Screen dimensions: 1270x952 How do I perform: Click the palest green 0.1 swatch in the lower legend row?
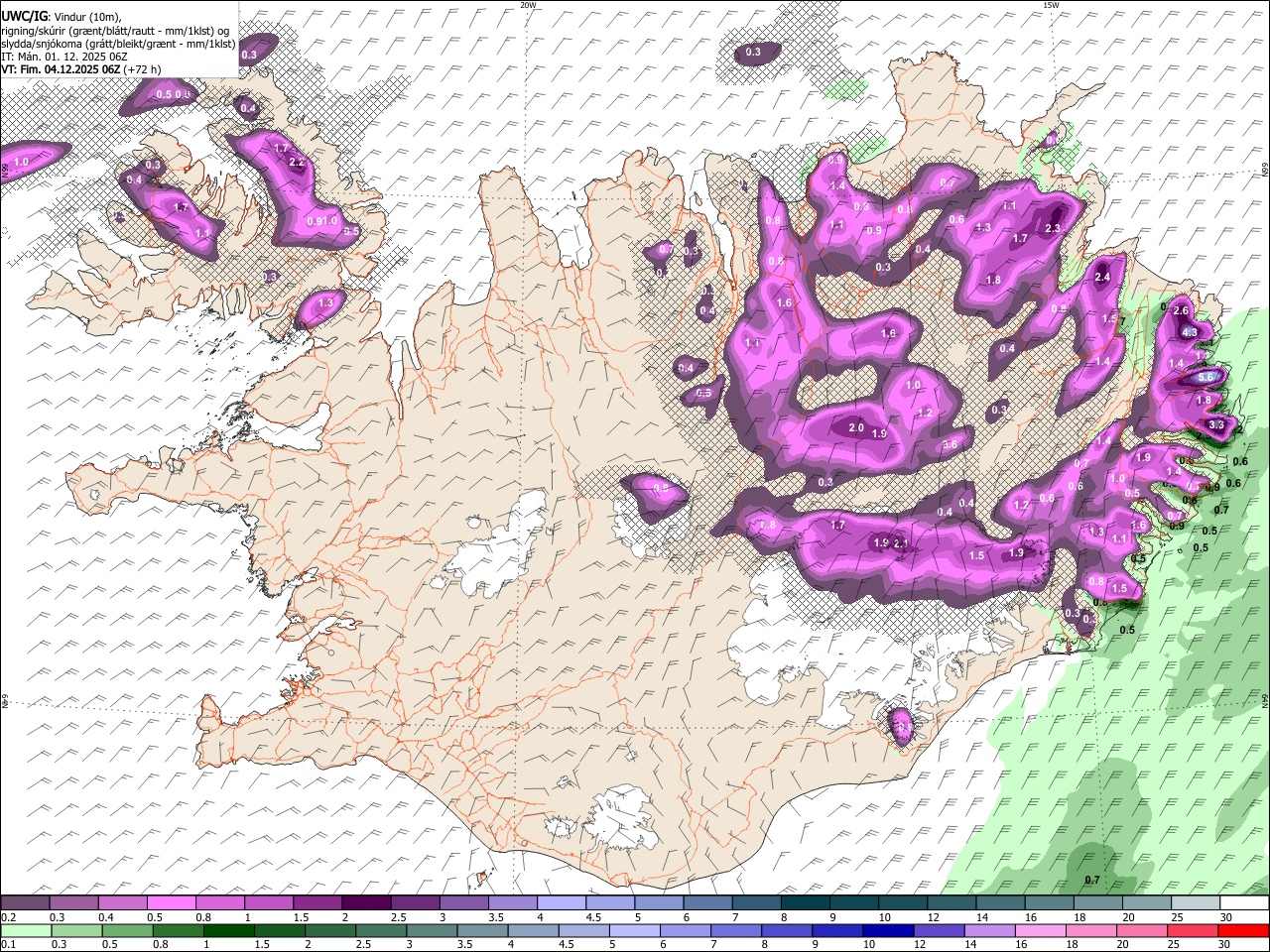point(26,930)
